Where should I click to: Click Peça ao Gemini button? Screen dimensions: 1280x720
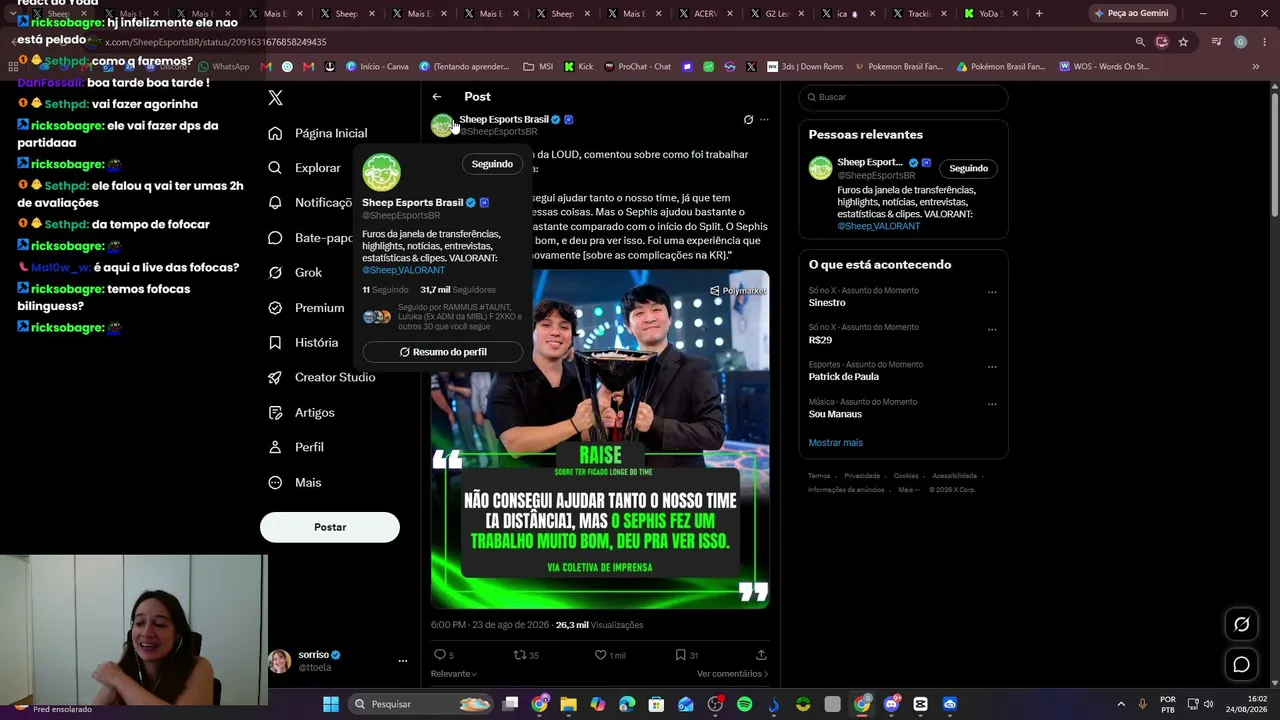coord(1130,14)
